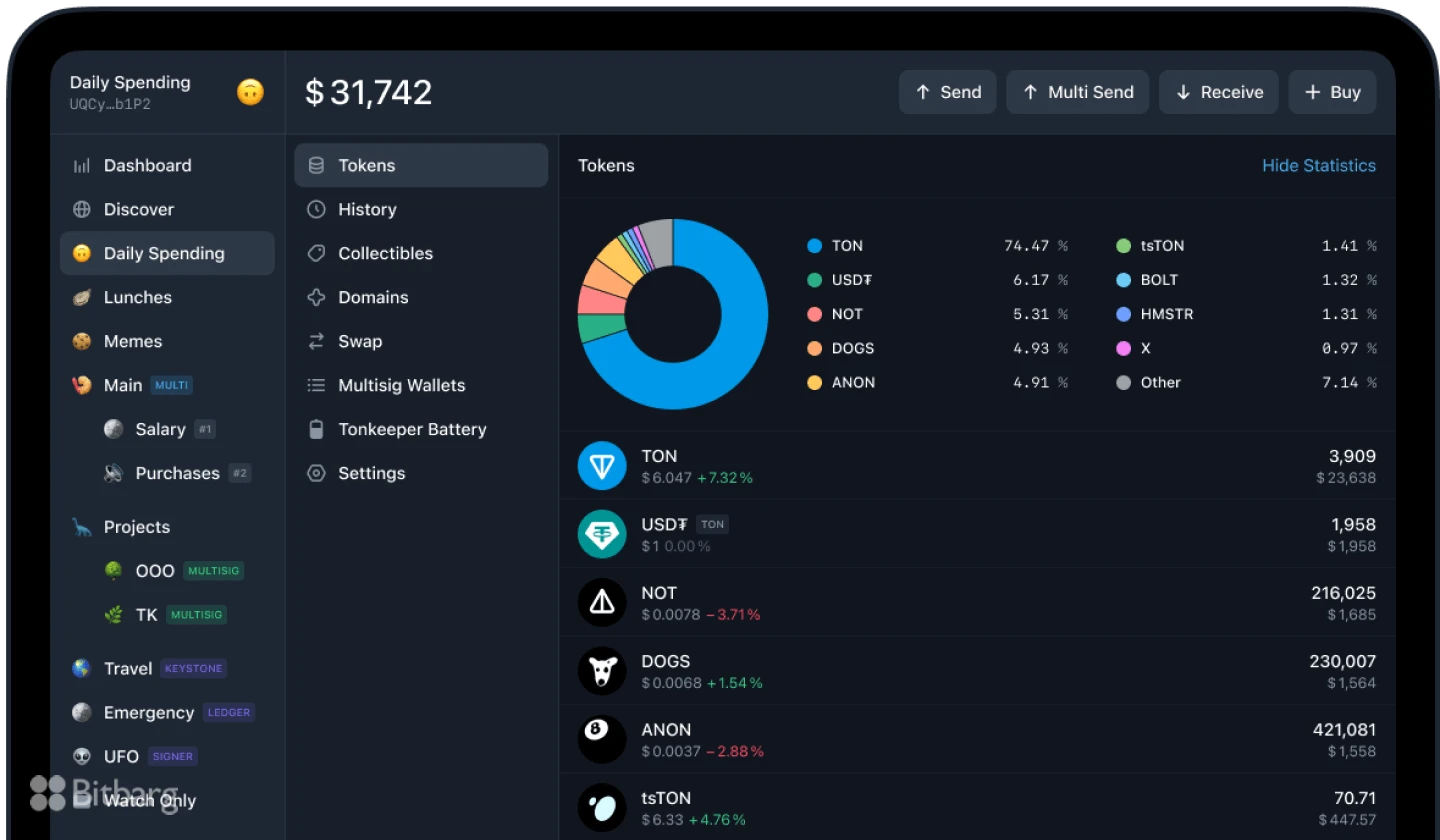This screenshot has width=1440, height=840.
Task: Switch to the Collectibles section
Action: (x=385, y=253)
